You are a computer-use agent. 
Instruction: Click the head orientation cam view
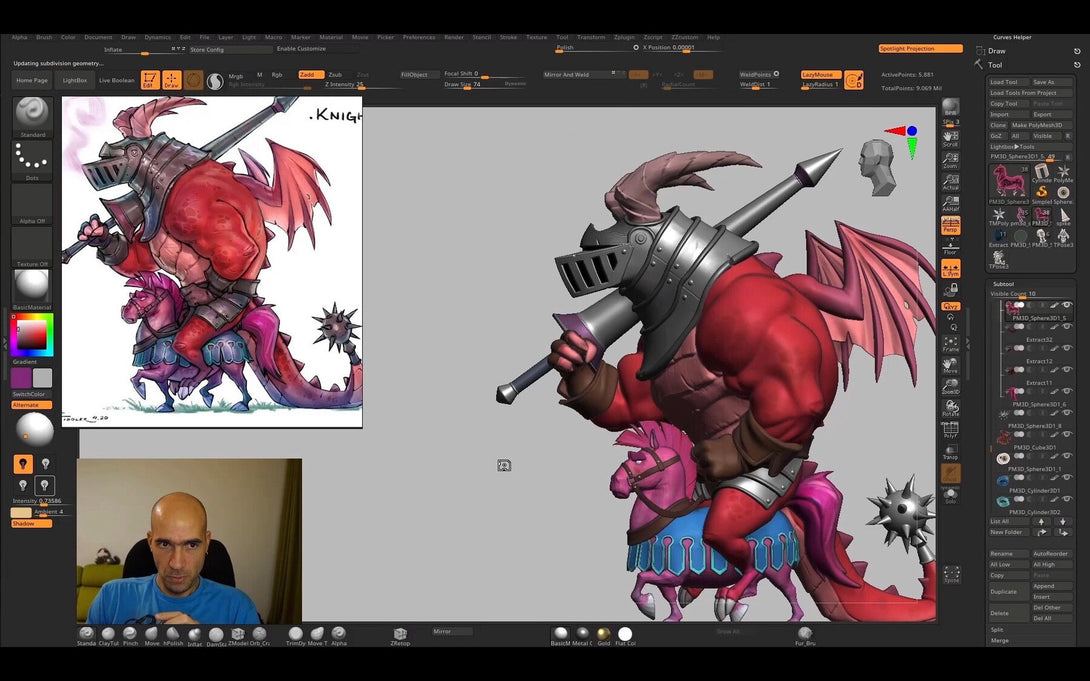(876, 167)
